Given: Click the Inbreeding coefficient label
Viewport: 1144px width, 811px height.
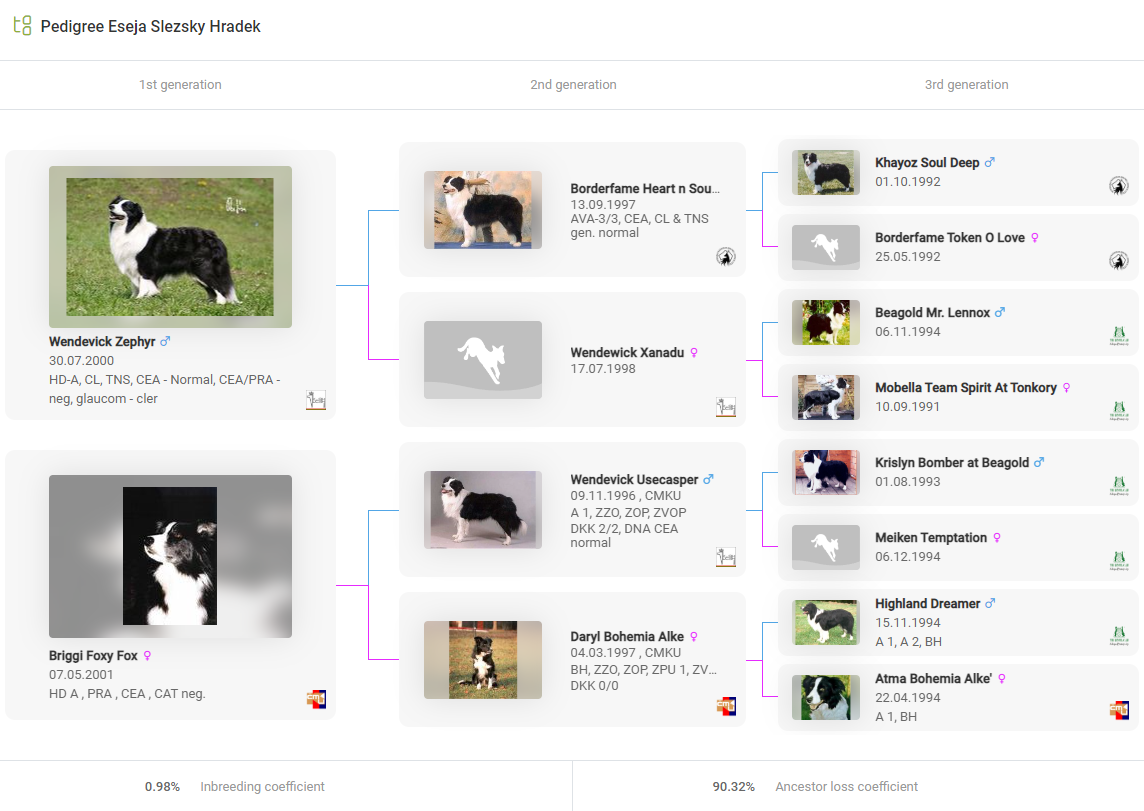Looking at the screenshot, I should pyautogui.click(x=262, y=787).
